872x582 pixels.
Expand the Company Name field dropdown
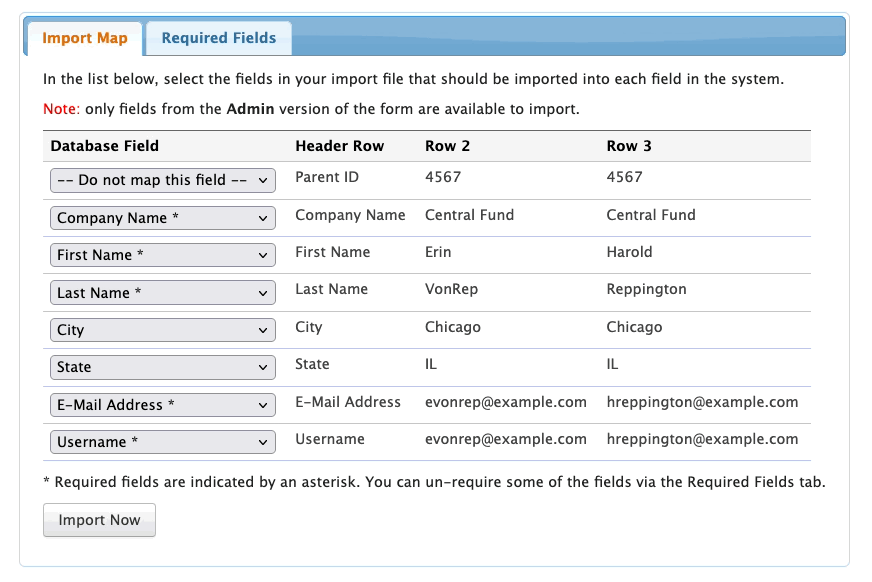tap(162, 218)
